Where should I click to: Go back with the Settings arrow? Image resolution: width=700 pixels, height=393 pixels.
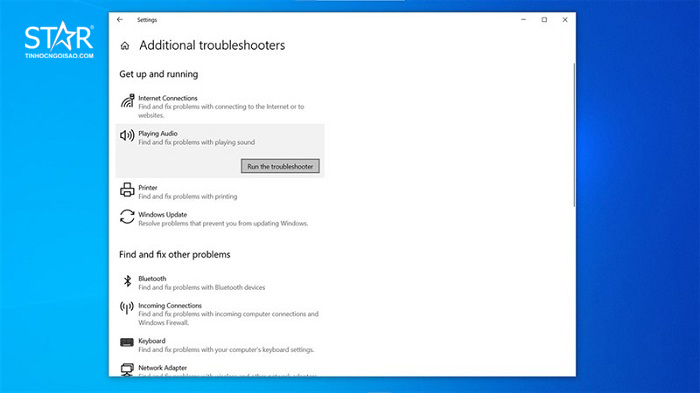[x=120, y=20]
